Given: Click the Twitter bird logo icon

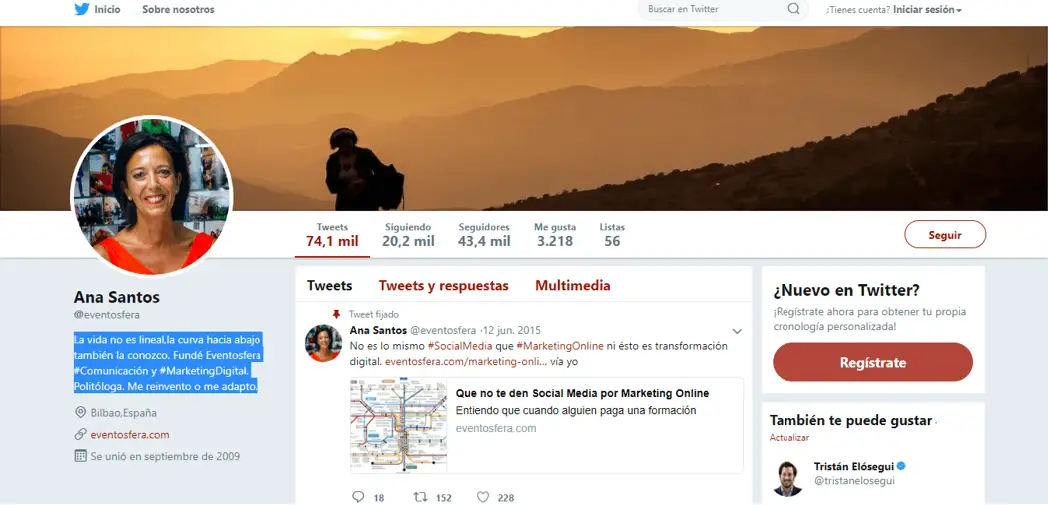Looking at the screenshot, I should tap(82, 9).
